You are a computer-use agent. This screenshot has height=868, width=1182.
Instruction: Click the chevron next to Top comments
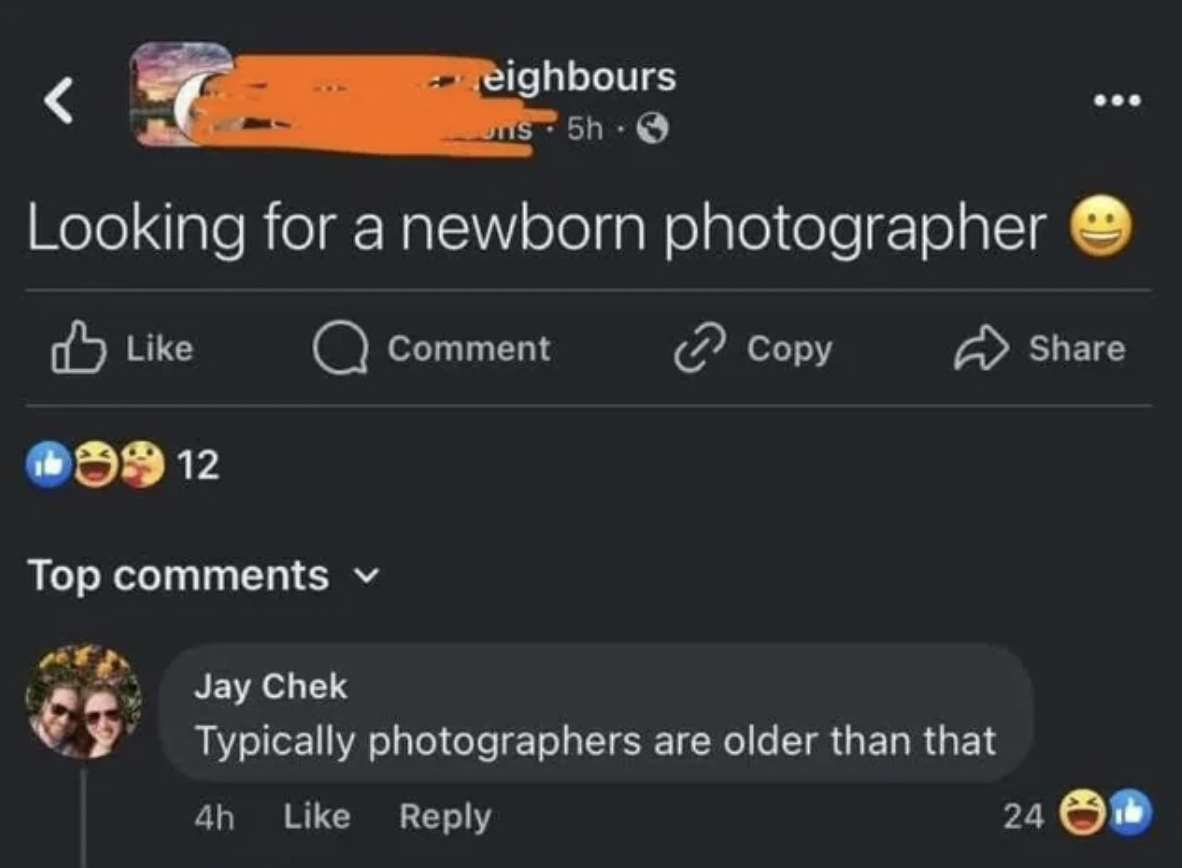click(x=367, y=577)
